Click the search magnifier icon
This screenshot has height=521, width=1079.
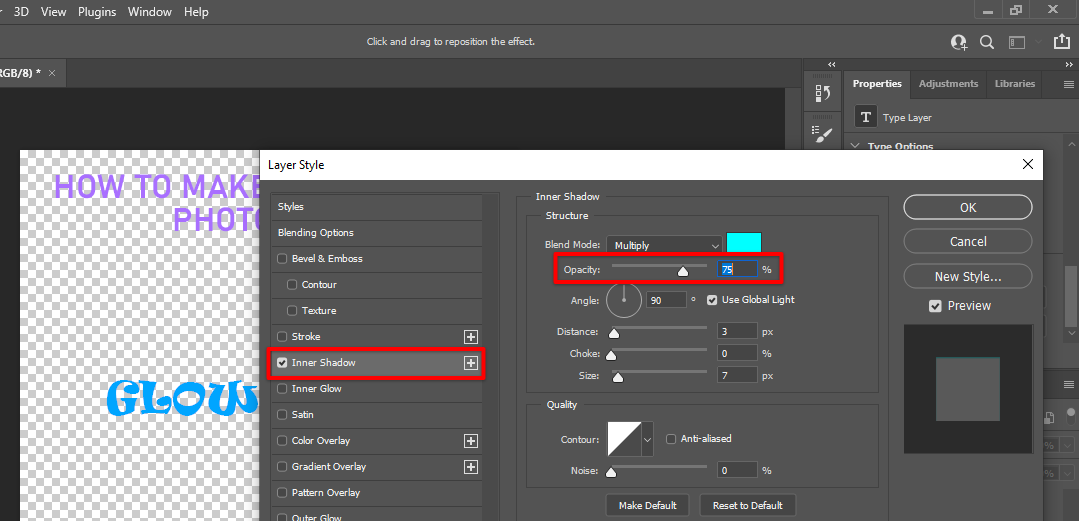987,42
